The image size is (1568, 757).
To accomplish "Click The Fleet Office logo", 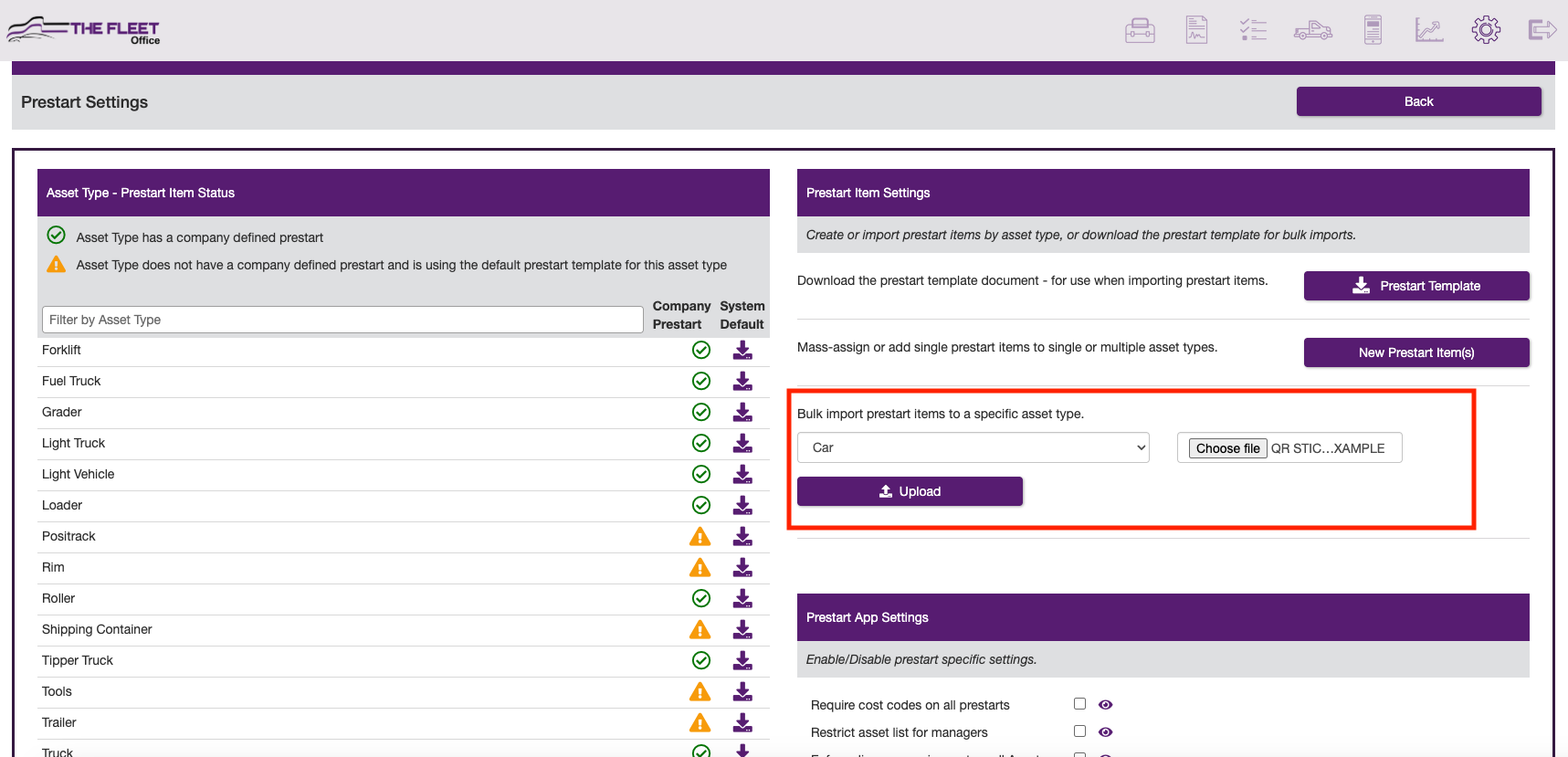I will (83, 30).
